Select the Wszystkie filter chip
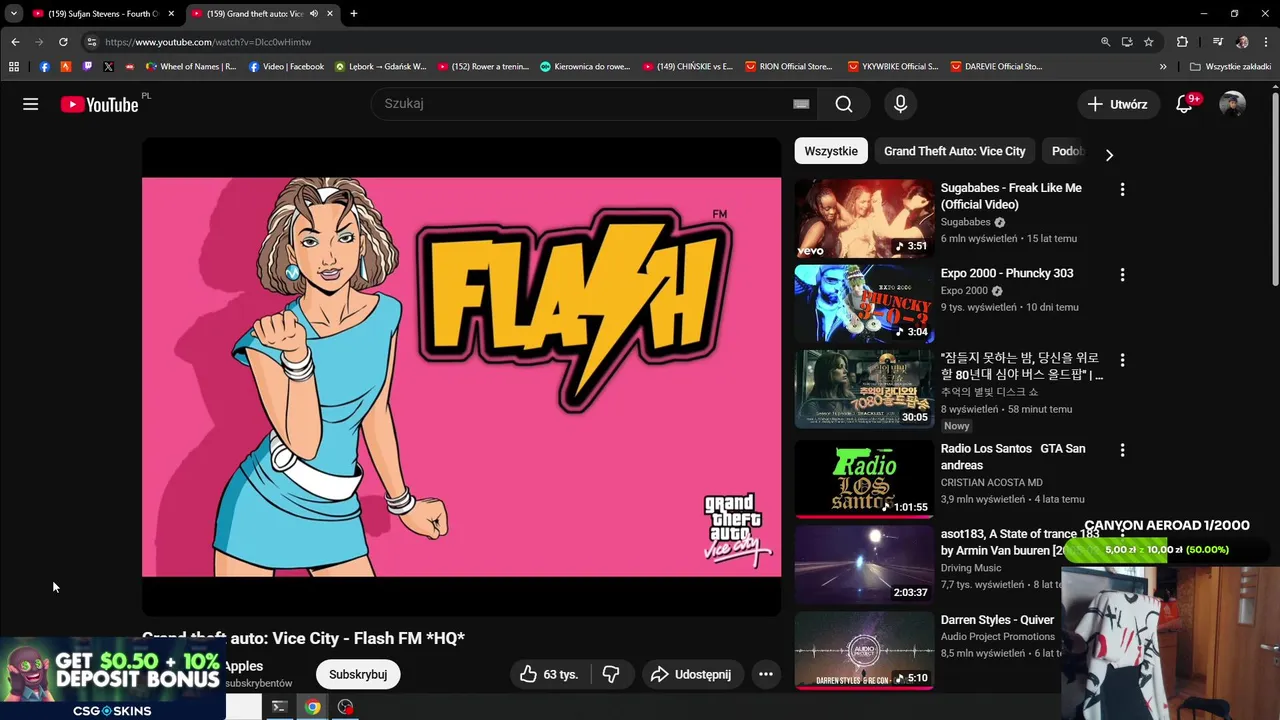This screenshot has width=1280, height=720. click(x=831, y=151)
